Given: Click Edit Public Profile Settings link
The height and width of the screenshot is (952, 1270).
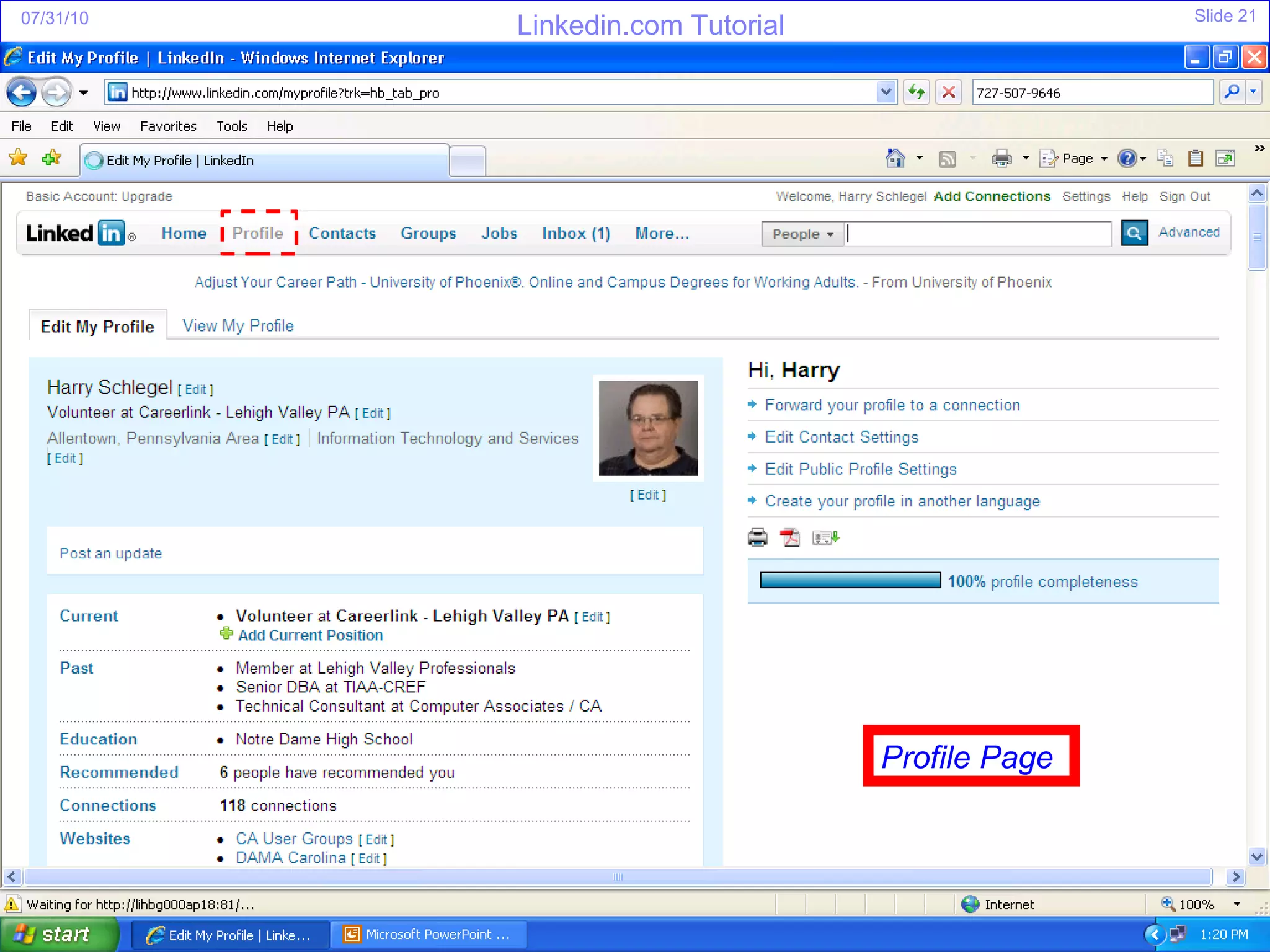Looking at the screenshot, I should [x=861, y=469].
